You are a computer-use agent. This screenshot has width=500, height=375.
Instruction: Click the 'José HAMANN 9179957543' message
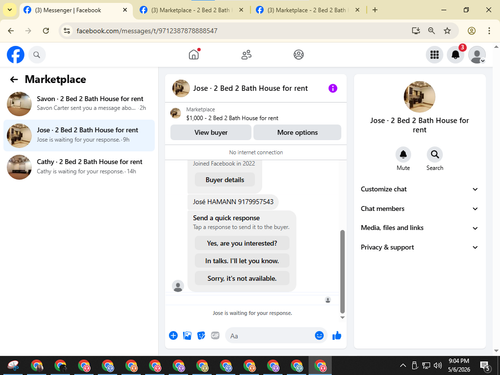(x=233, y=202)
